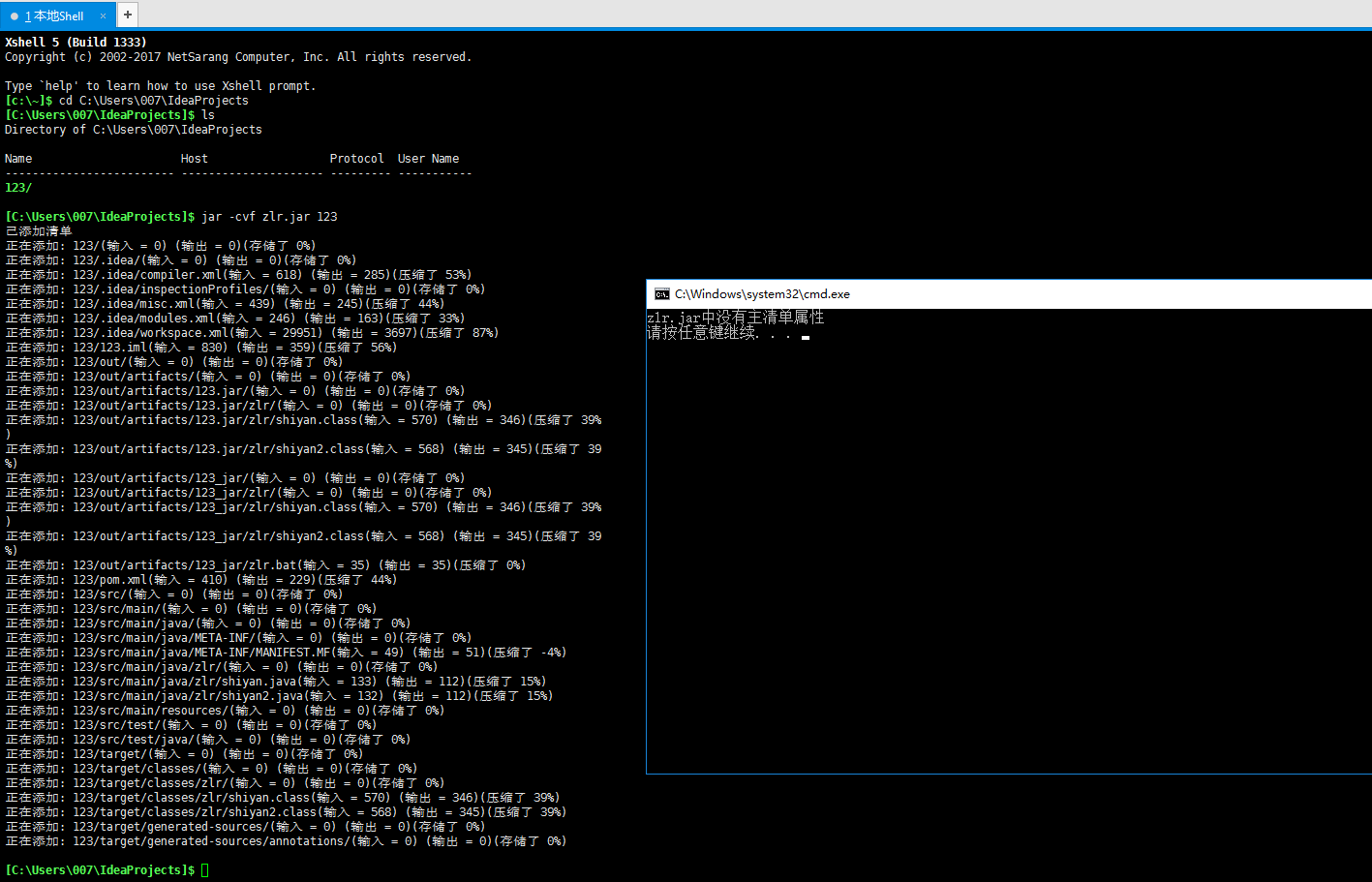Click the '123/pom.xml' output line

pos(200,580)
